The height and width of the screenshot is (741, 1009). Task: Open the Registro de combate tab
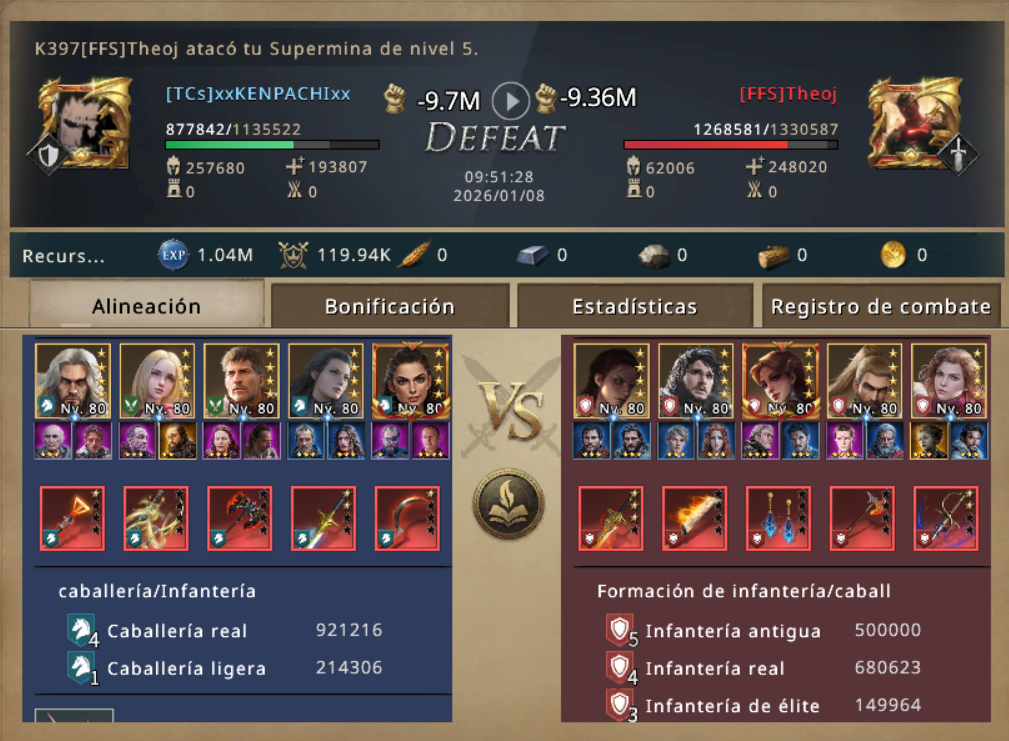tap(880, 306)
